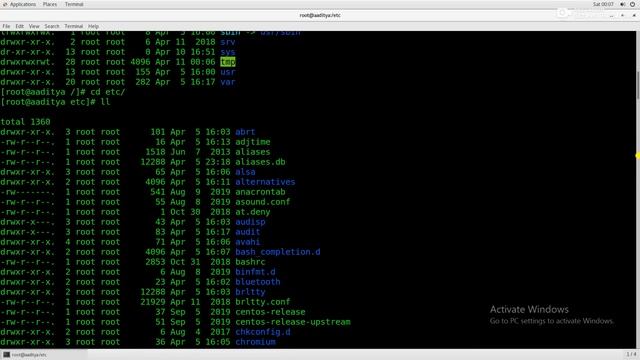Click the avahi directory name
The image size is (640, 360).
(x=247, y=242)
